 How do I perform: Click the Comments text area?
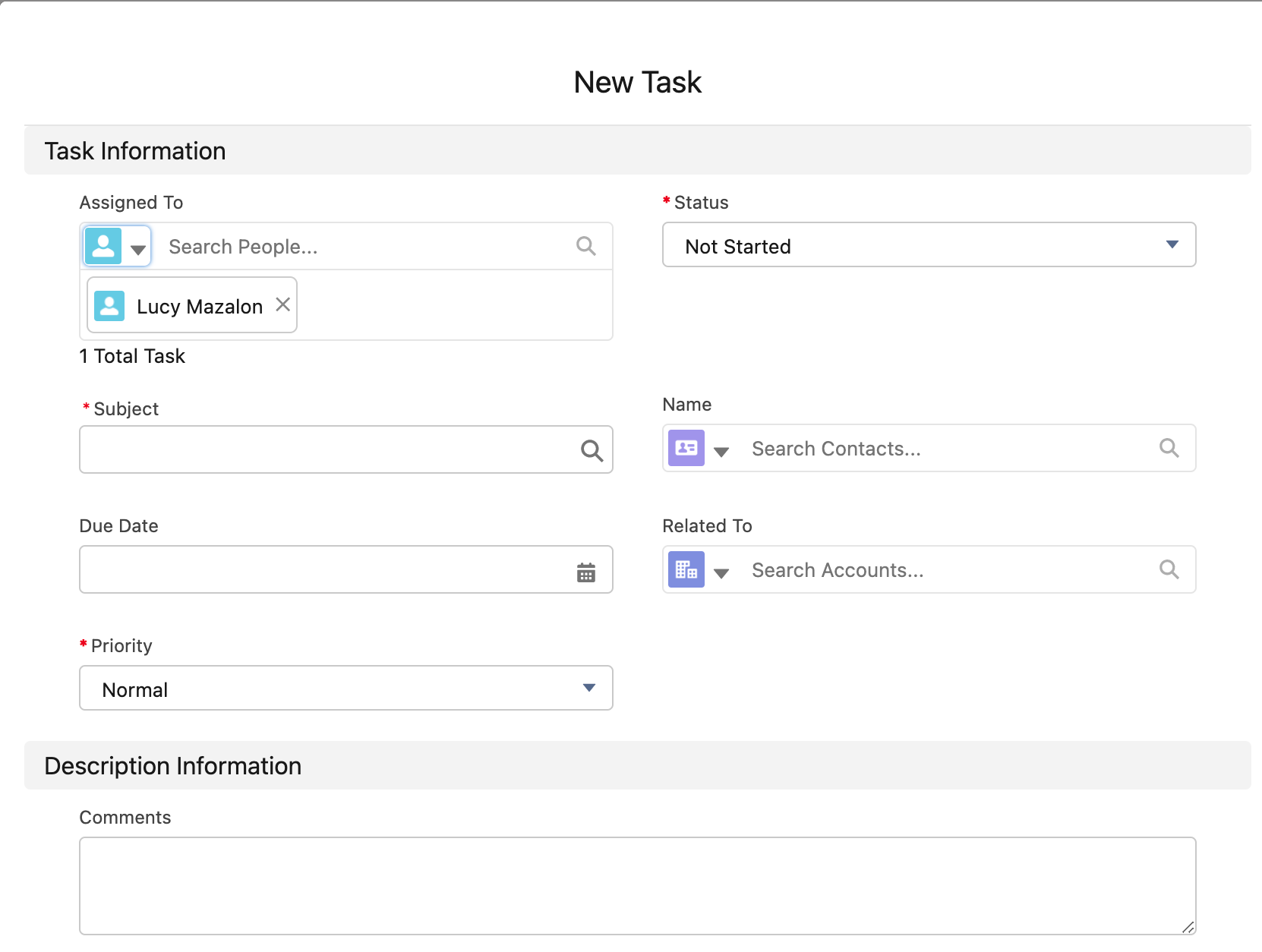coord(638,886)
